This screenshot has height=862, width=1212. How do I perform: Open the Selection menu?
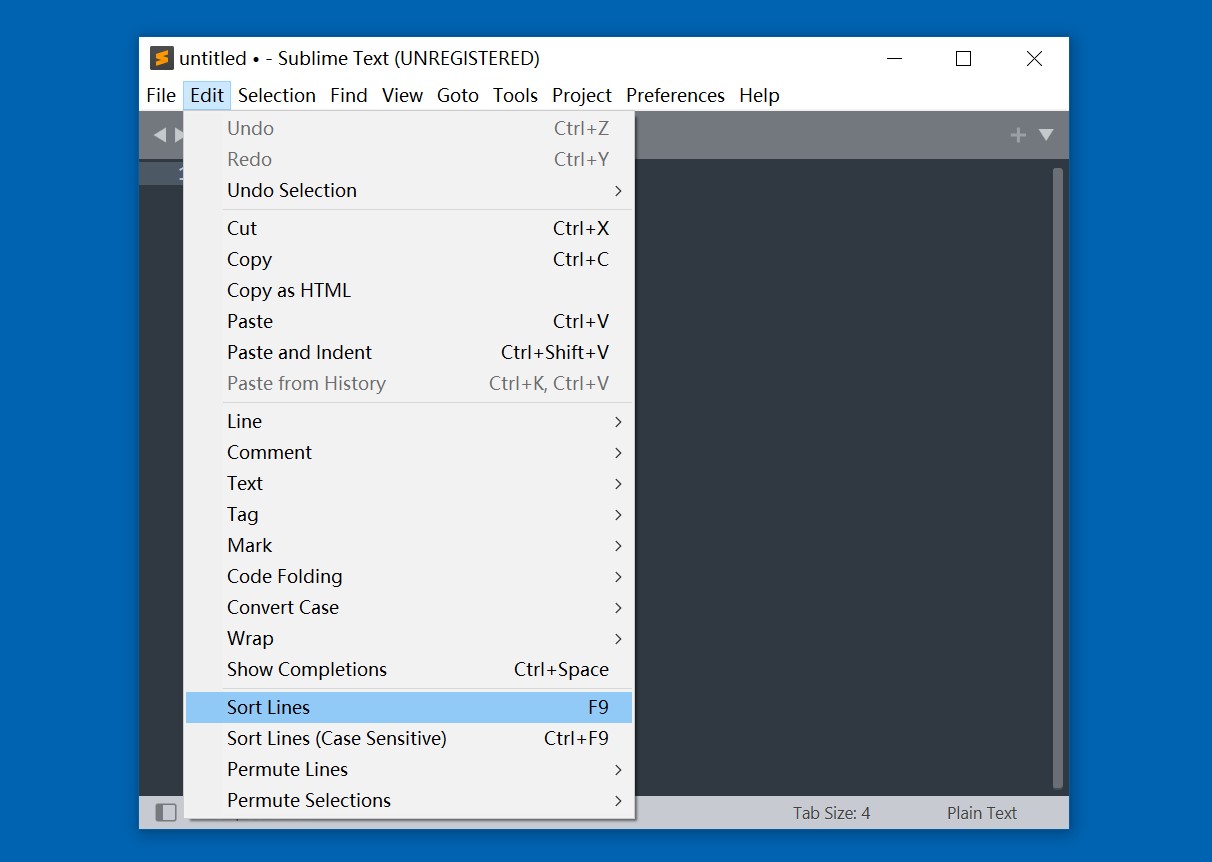[277, 95]
